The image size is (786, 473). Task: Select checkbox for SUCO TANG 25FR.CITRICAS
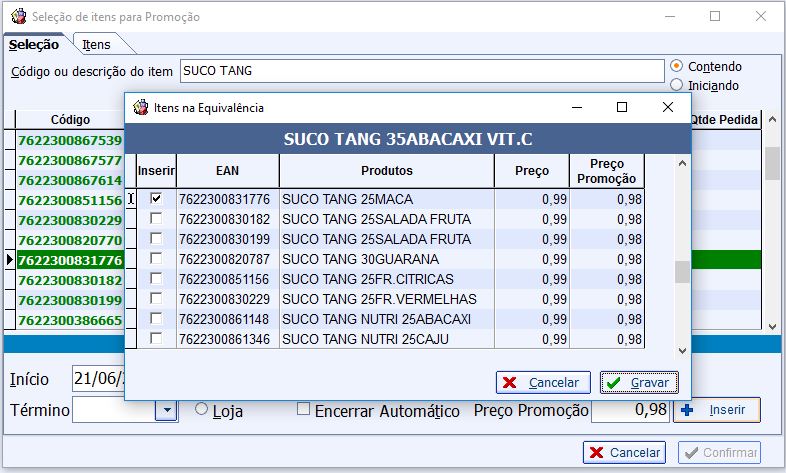(156, 279)
